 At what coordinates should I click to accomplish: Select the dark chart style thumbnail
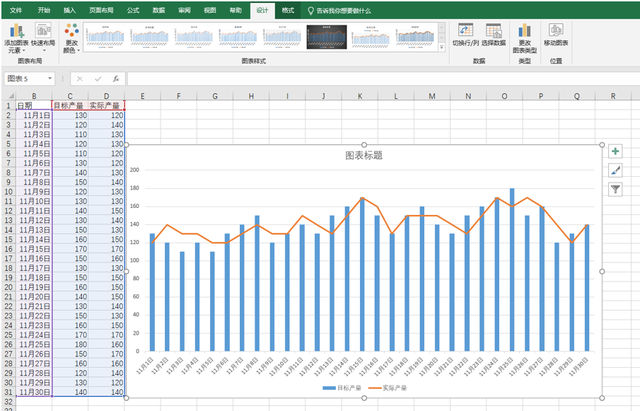tap(326, 37)
